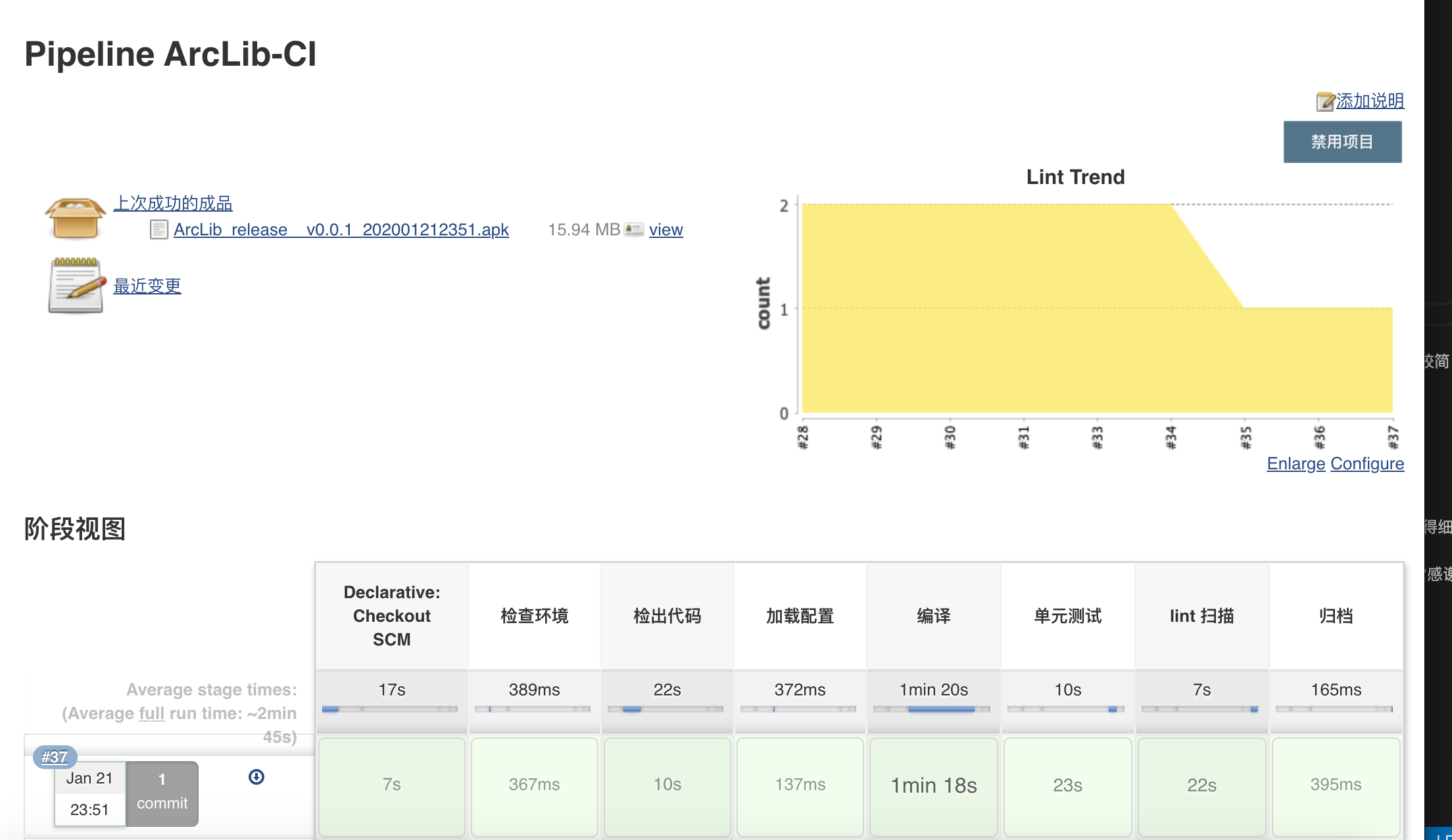
Task: Download ArcLib_release v0.0.1 apk file
Action: pyautogui.click(x=341, y=229)
